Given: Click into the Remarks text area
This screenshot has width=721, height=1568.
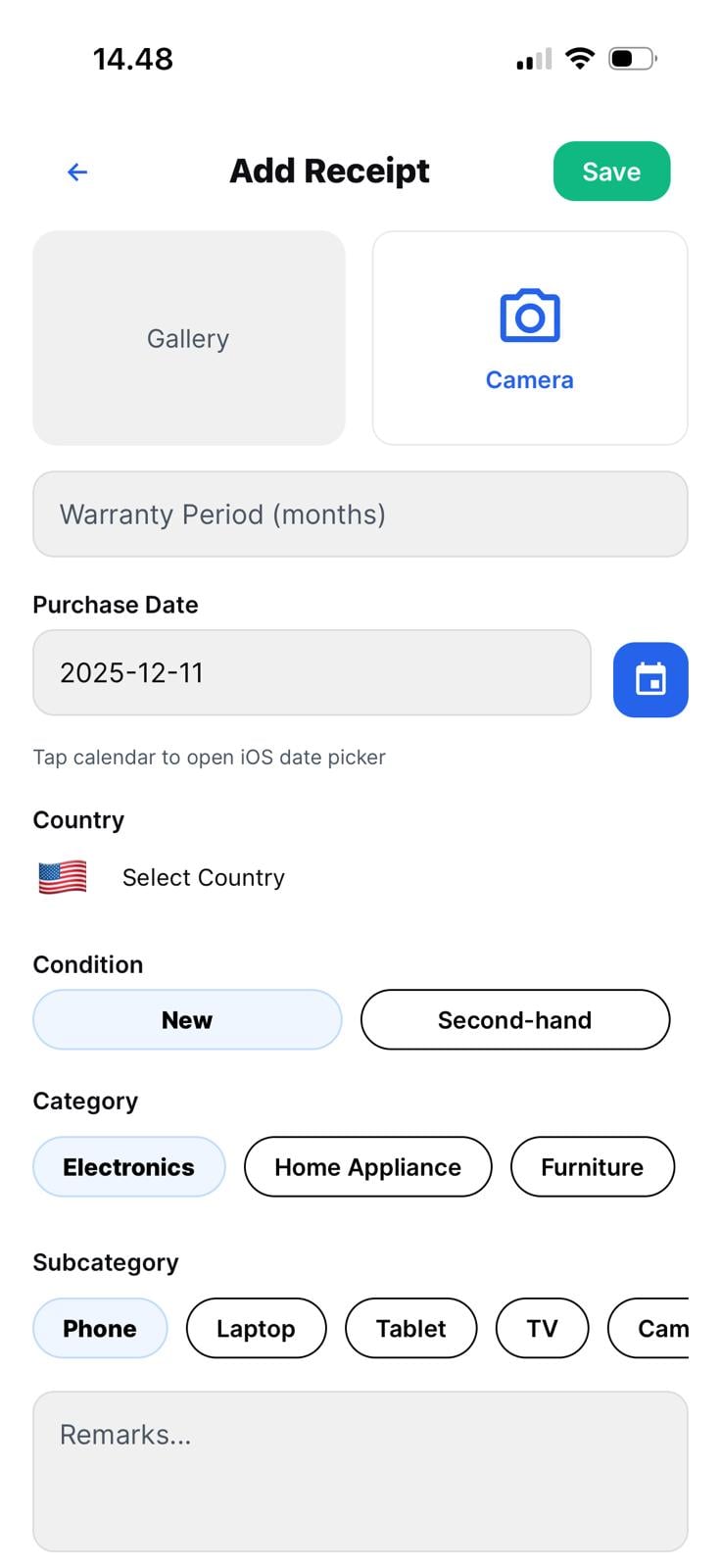Looking at the screenshot, I should [360, 1470].
